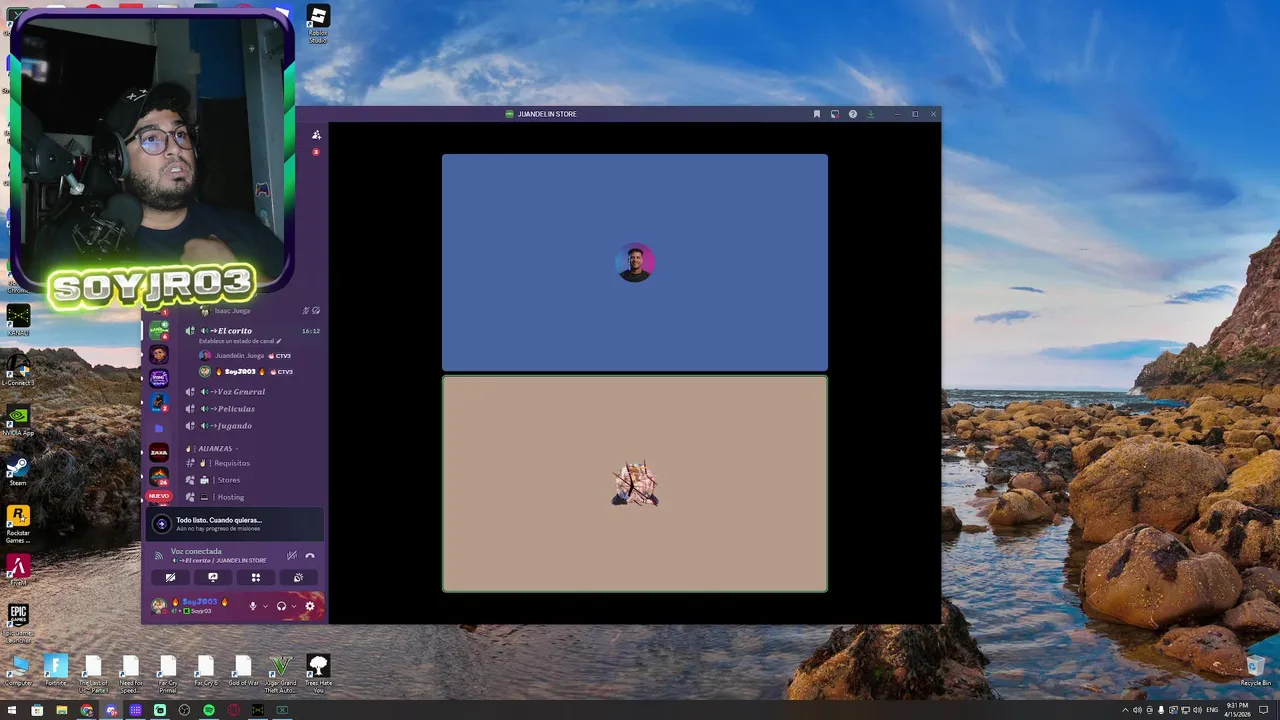The height and width of the screenshot is (720, 1280).
Task: Open the notification center icon
Action: (1264, 710)
